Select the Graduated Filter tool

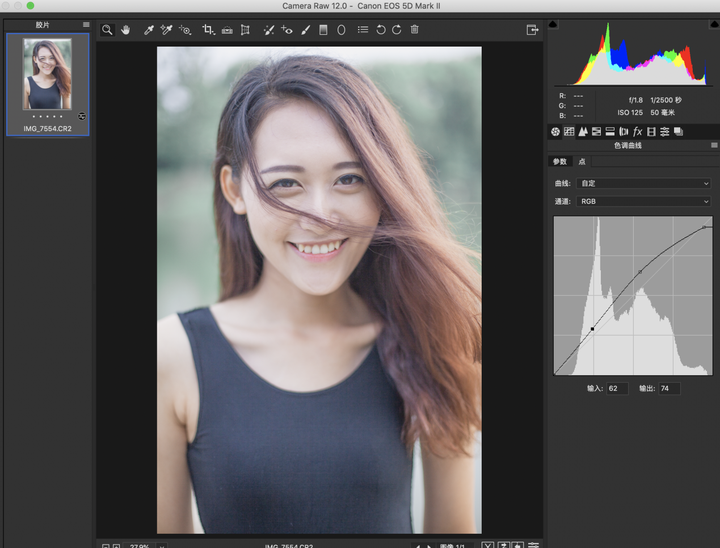click(323, 30)
